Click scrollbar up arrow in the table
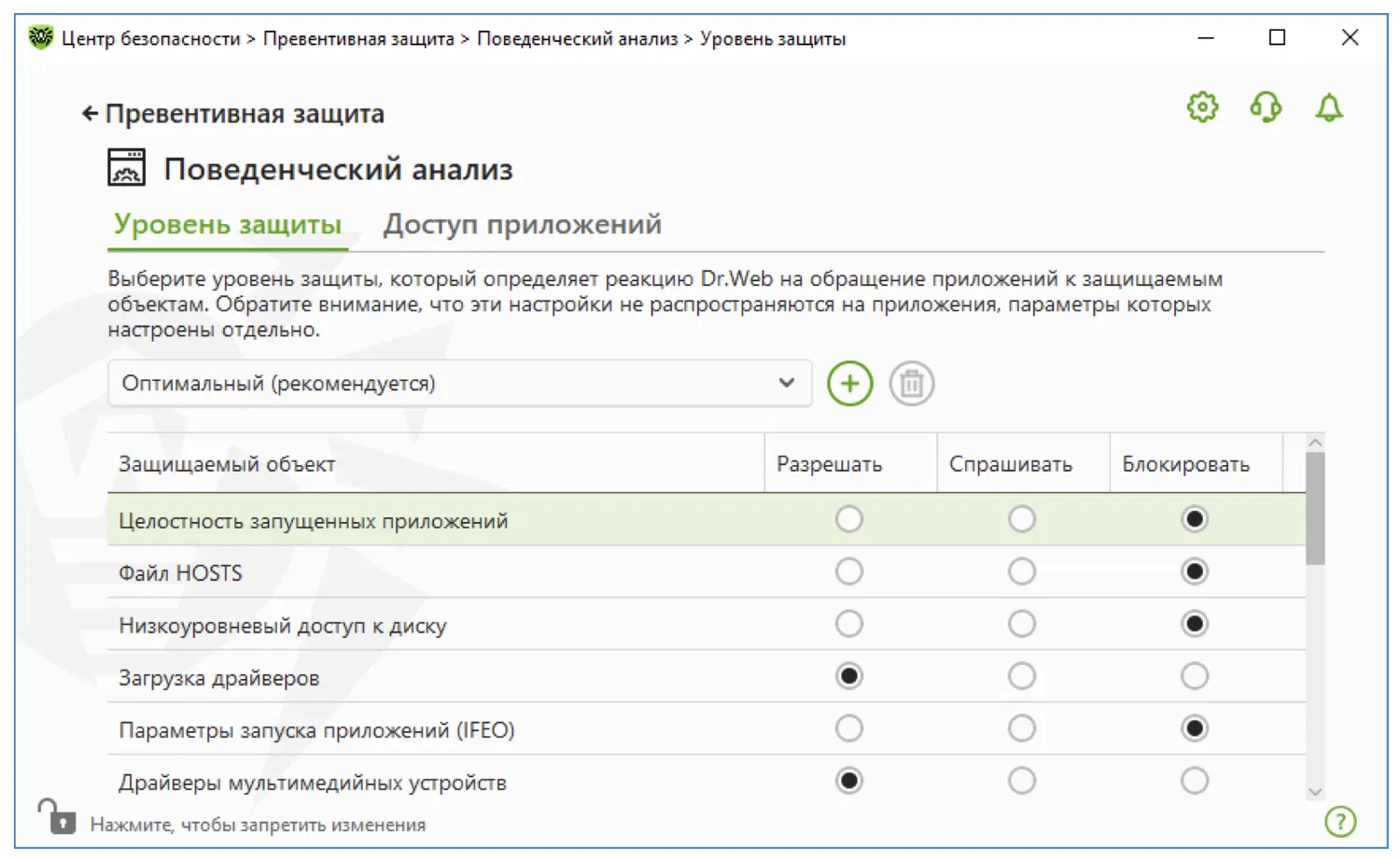Screen dimensions: 1400x861 pos(1315,443)
